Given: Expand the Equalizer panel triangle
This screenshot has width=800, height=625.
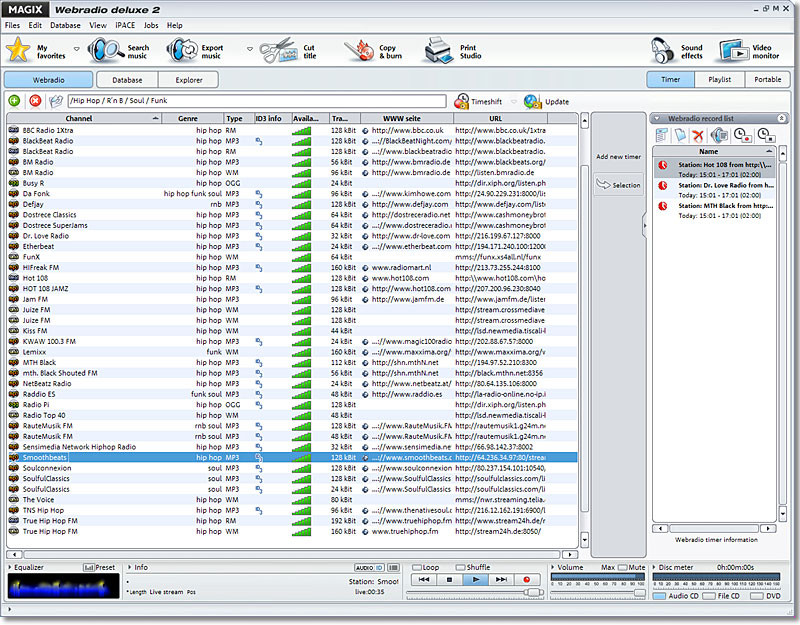Looking at the screenshot, I should click(x=10, y=567).
